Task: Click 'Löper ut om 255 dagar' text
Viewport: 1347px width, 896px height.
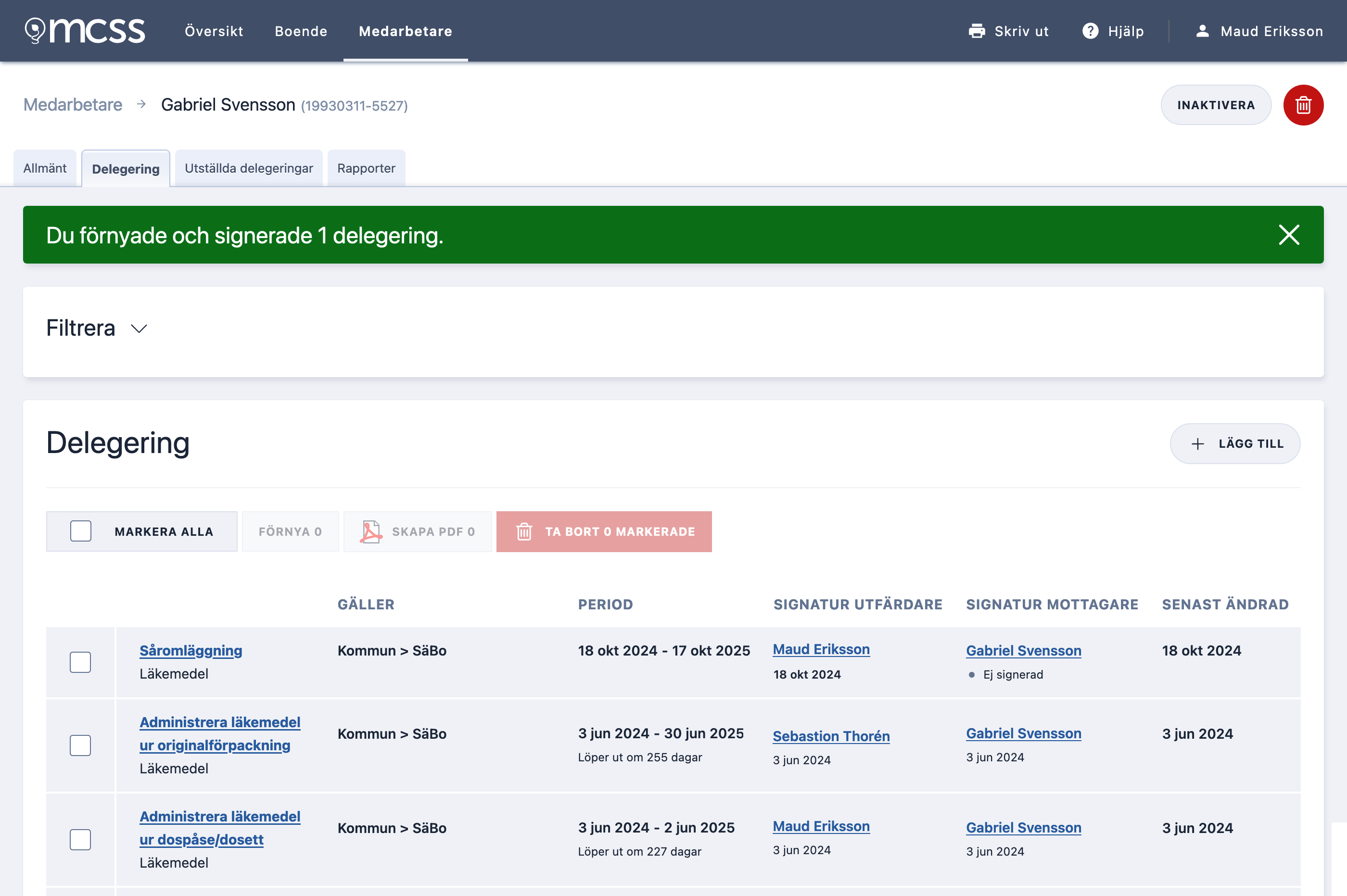Action: (x=639, y=757)
